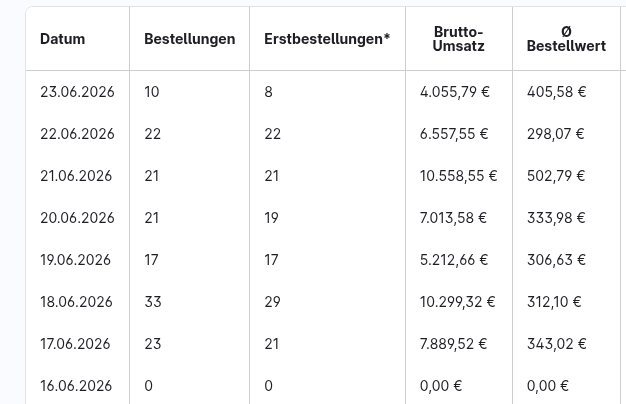The width and height of the screenshot is (626, 404).
Task: Click the 502,79 € average order value
Action: (x=556, y=176)
